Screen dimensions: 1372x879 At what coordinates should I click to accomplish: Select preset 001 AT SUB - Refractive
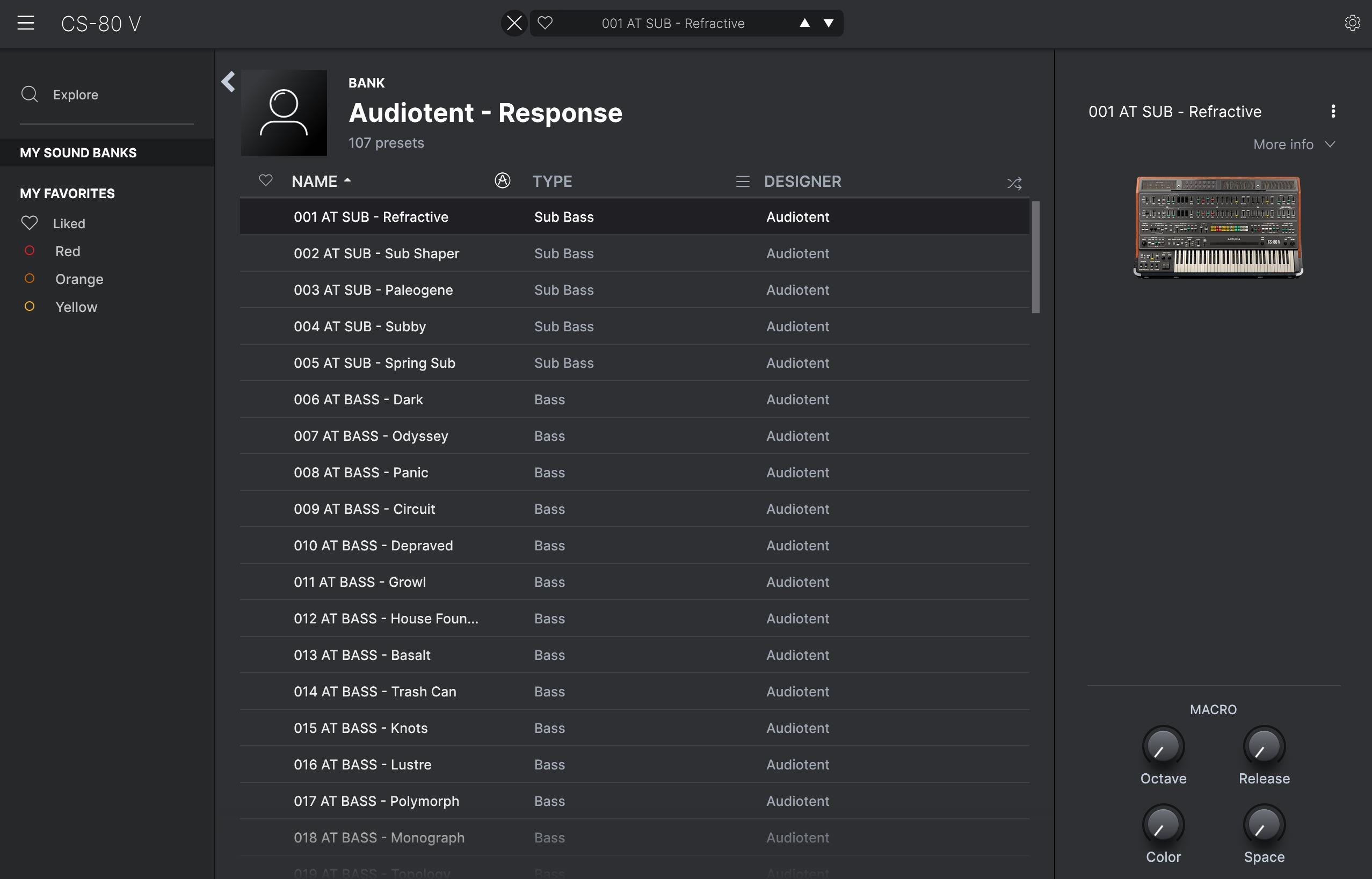click(635, 216)
